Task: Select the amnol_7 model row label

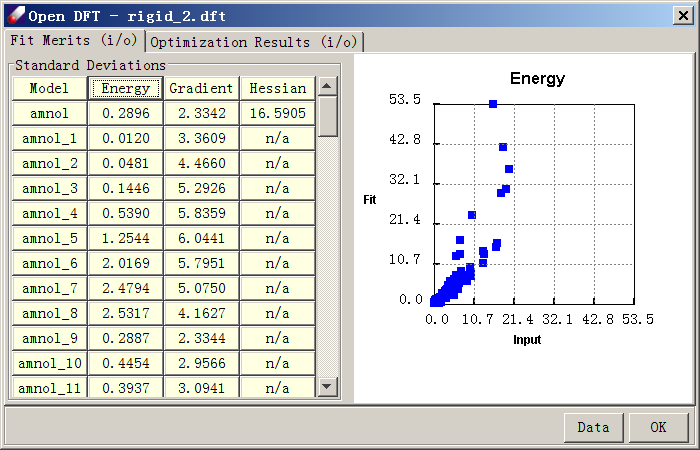Action: [x=49, y=288]
